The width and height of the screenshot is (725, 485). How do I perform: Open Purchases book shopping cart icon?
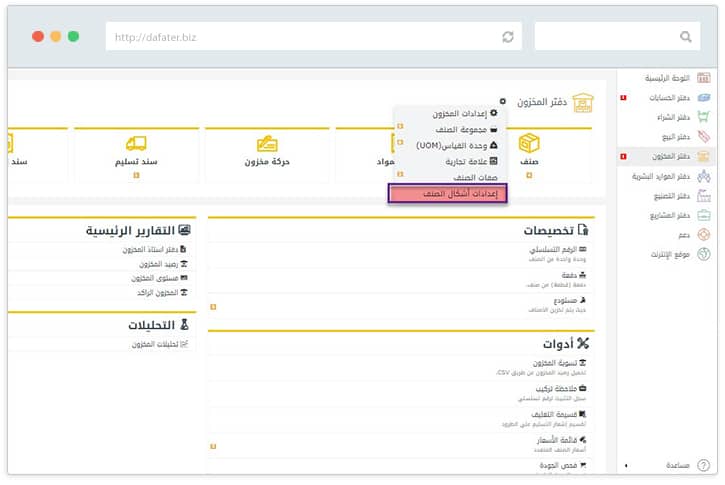(x=704, y=117)
